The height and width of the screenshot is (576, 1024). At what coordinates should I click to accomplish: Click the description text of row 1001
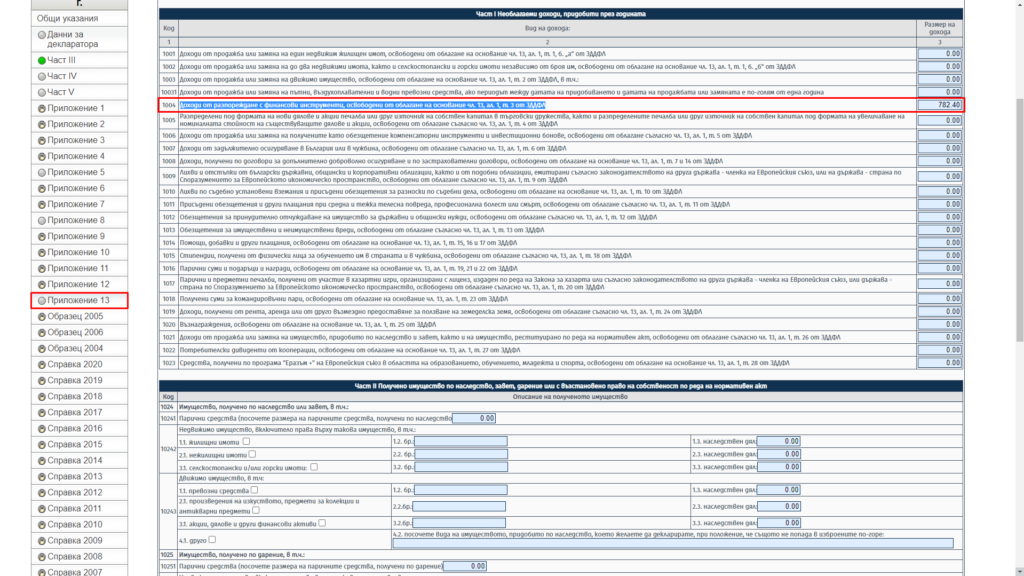[x=392, y=54]
